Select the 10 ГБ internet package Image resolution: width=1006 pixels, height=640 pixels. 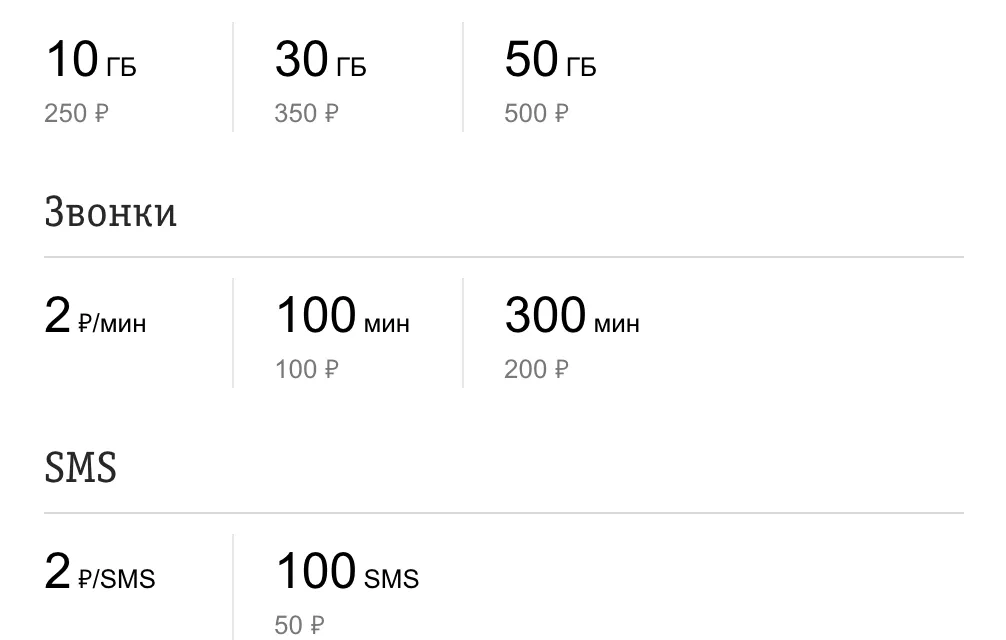pos(90,62)
